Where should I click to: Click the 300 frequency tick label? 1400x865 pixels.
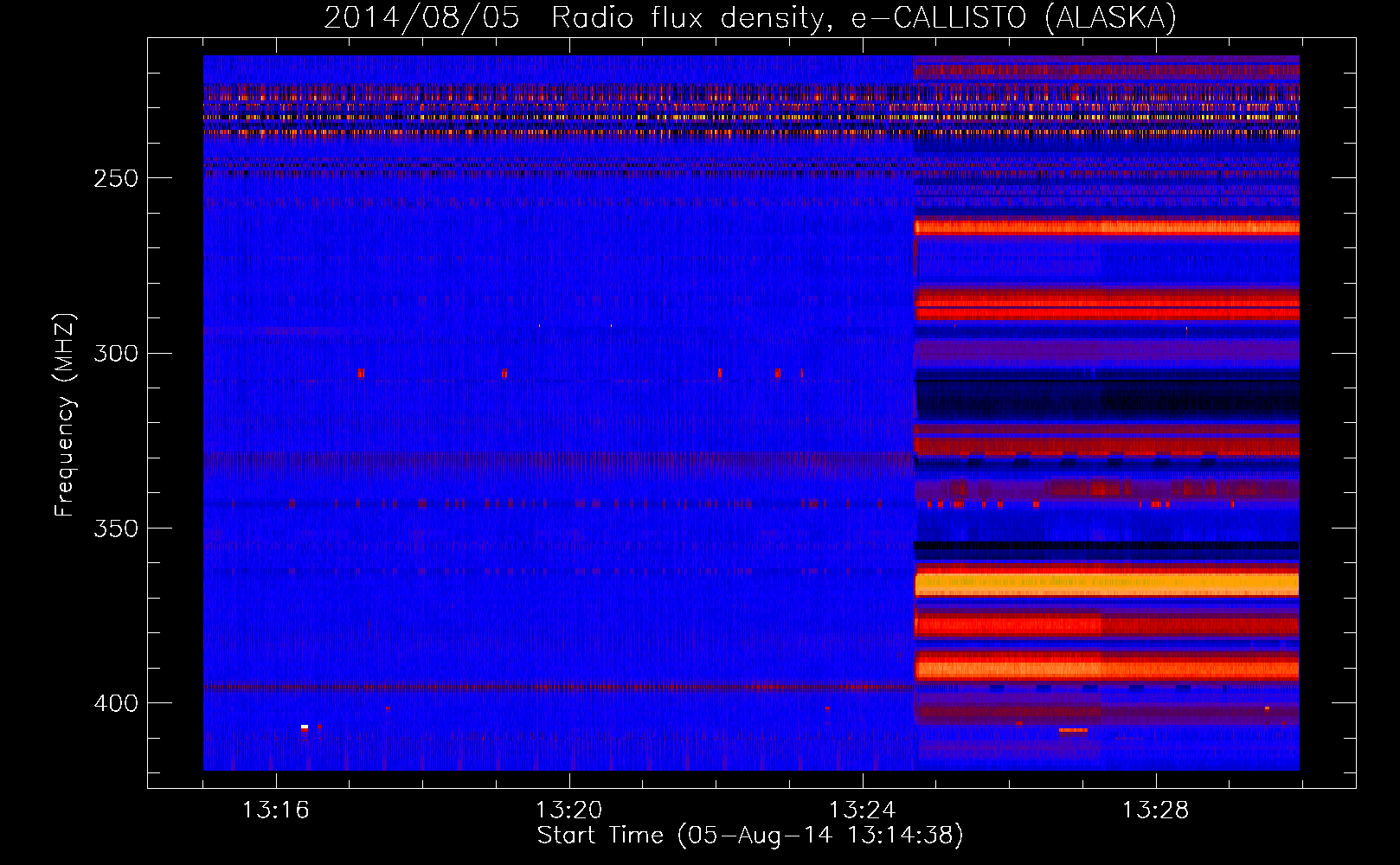[x=116, y=353]
